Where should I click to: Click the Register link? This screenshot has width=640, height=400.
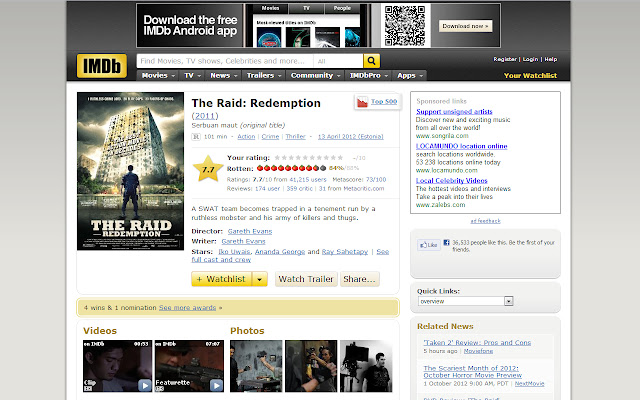coord(505,59)
